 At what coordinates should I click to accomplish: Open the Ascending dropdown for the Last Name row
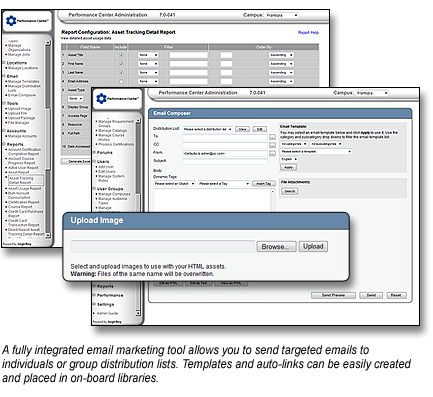(x=281, y=72)
